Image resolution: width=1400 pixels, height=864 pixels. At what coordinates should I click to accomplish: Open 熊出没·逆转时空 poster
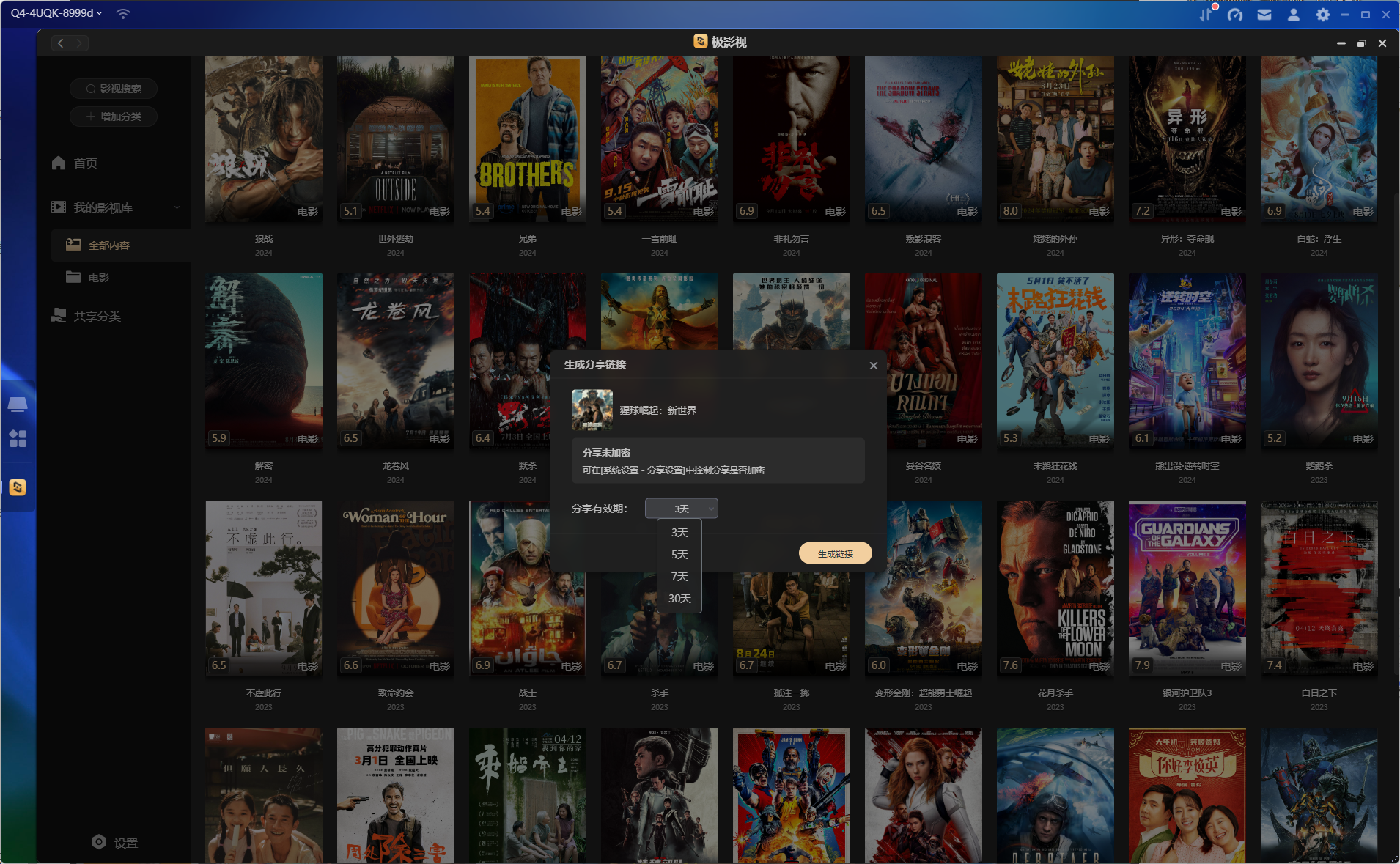click(x=1187, y=361)
